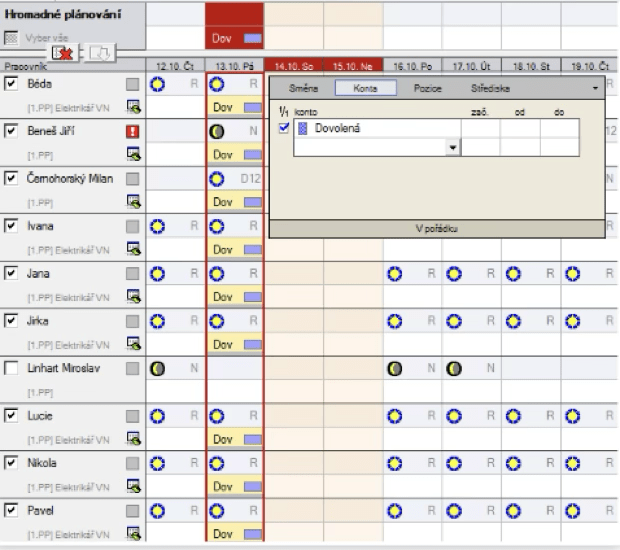The width and height of the screenshot is (620, 550).
Task: Open Ivana's plan detail icon
Action: (134, 249)
